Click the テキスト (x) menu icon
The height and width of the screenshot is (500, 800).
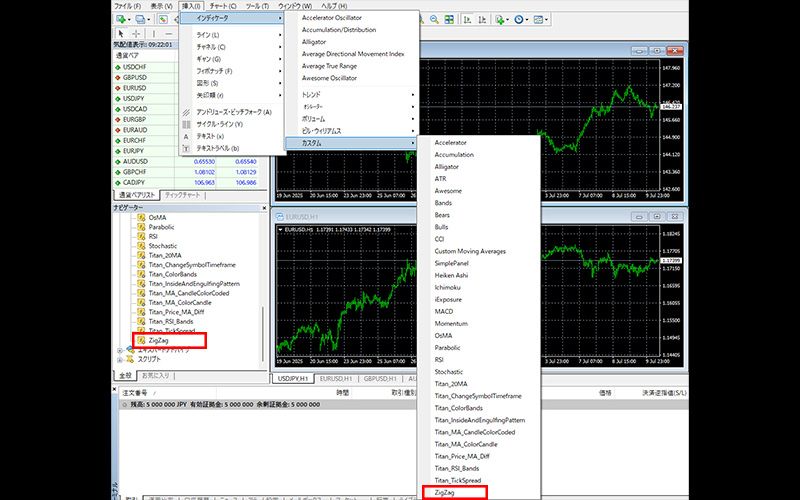[x=186, y=136]
